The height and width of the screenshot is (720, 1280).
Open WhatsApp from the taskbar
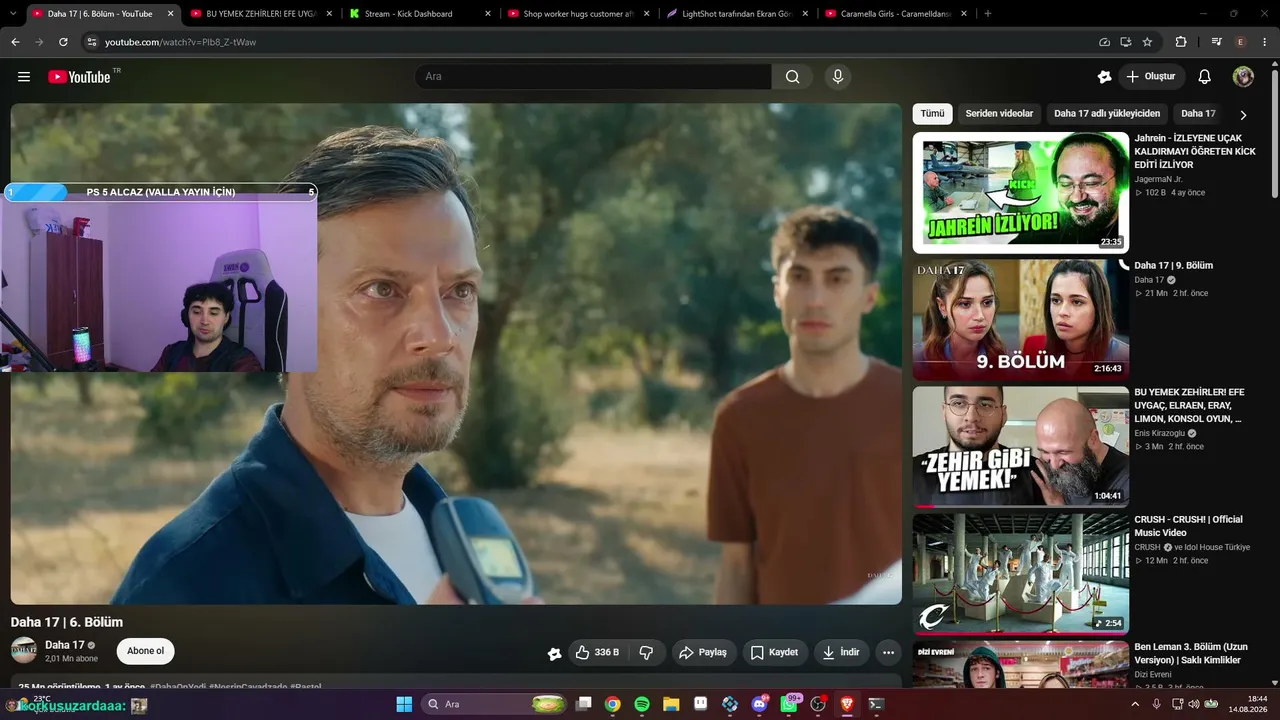coord(790,704)
